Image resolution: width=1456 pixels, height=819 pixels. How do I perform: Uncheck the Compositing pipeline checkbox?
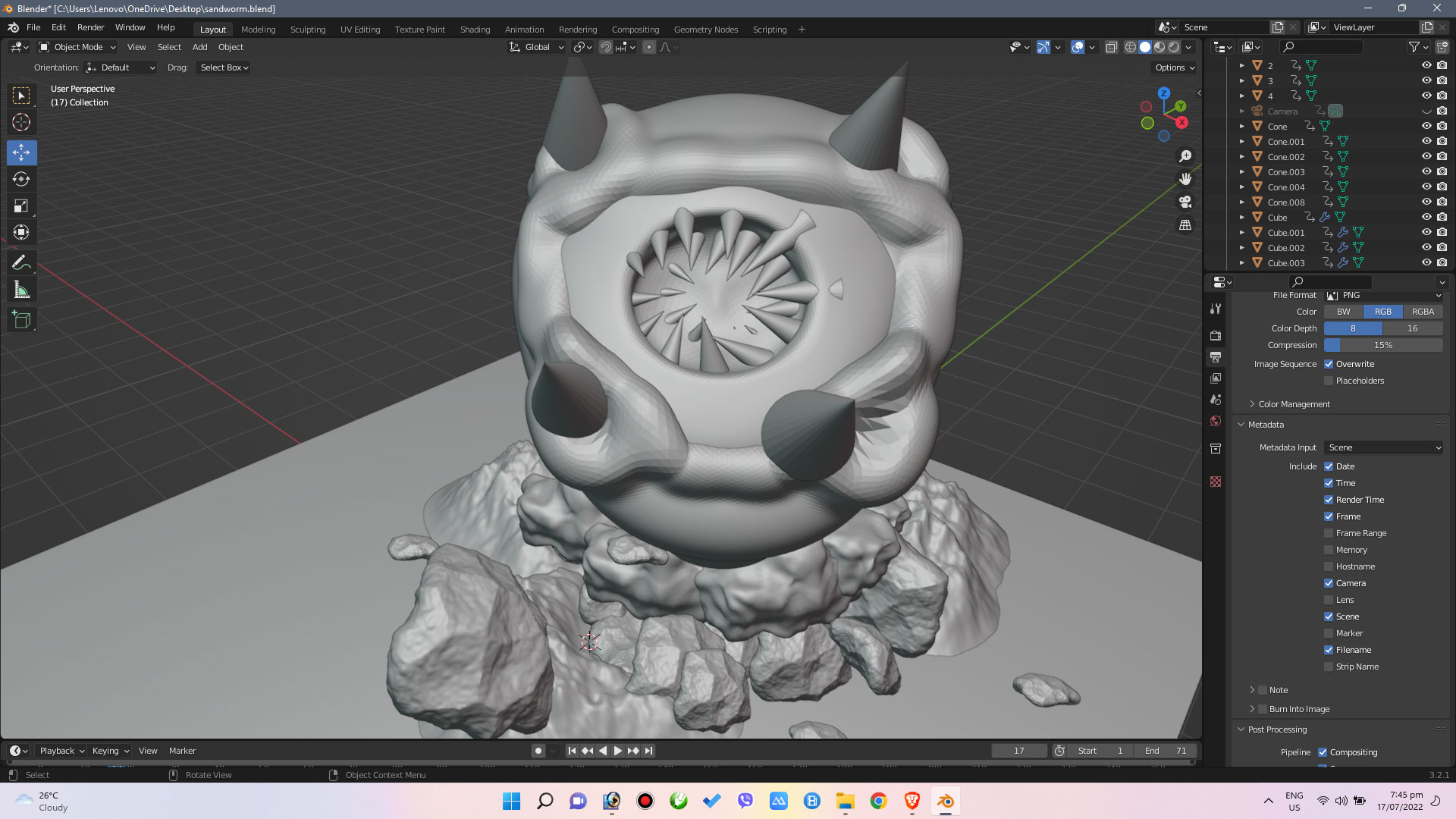click(1323, 752)
